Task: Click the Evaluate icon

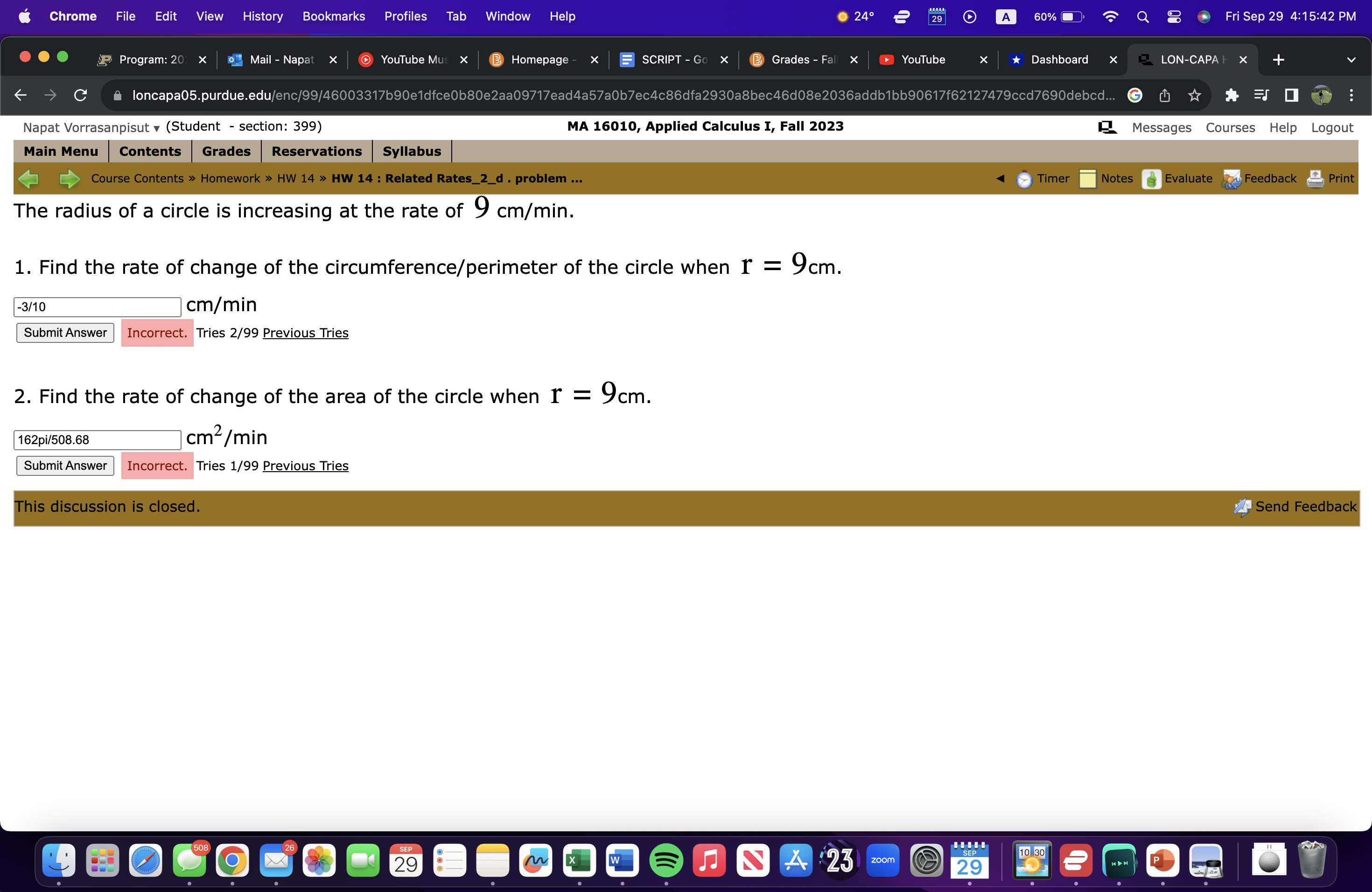Action: [x=1151, y=179]
